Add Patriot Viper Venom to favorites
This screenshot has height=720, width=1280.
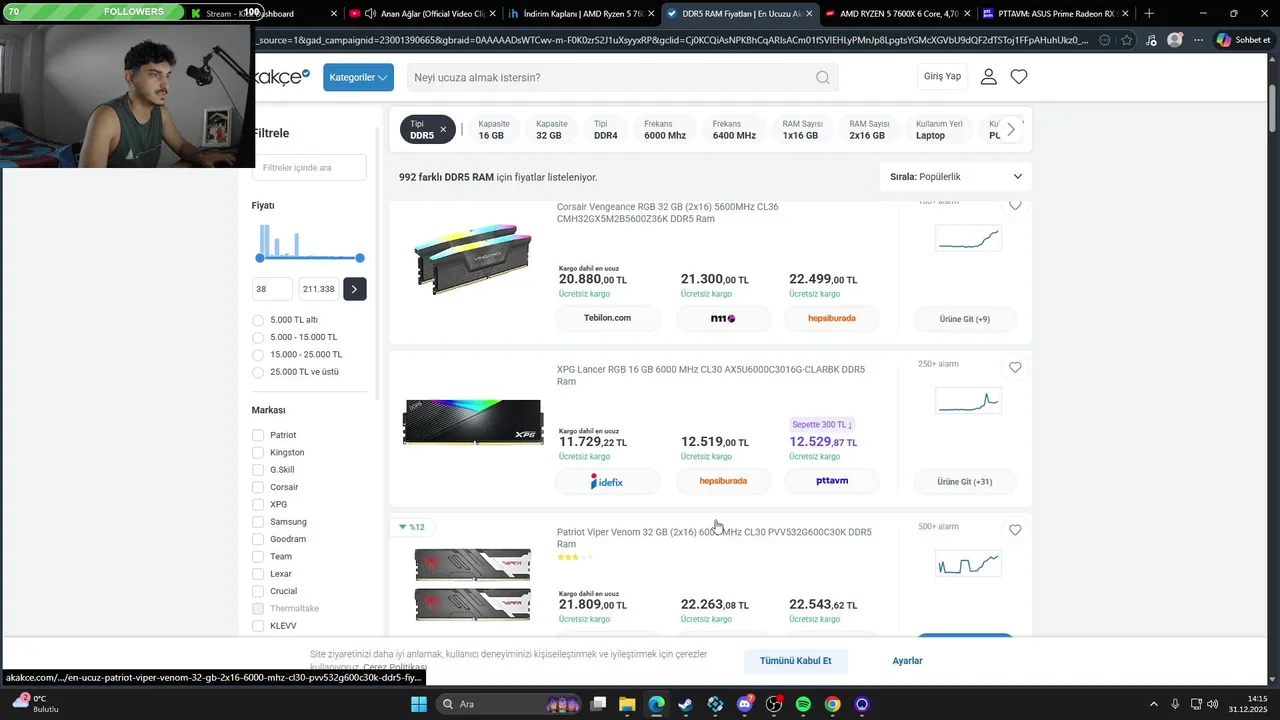coord(1015,530)
